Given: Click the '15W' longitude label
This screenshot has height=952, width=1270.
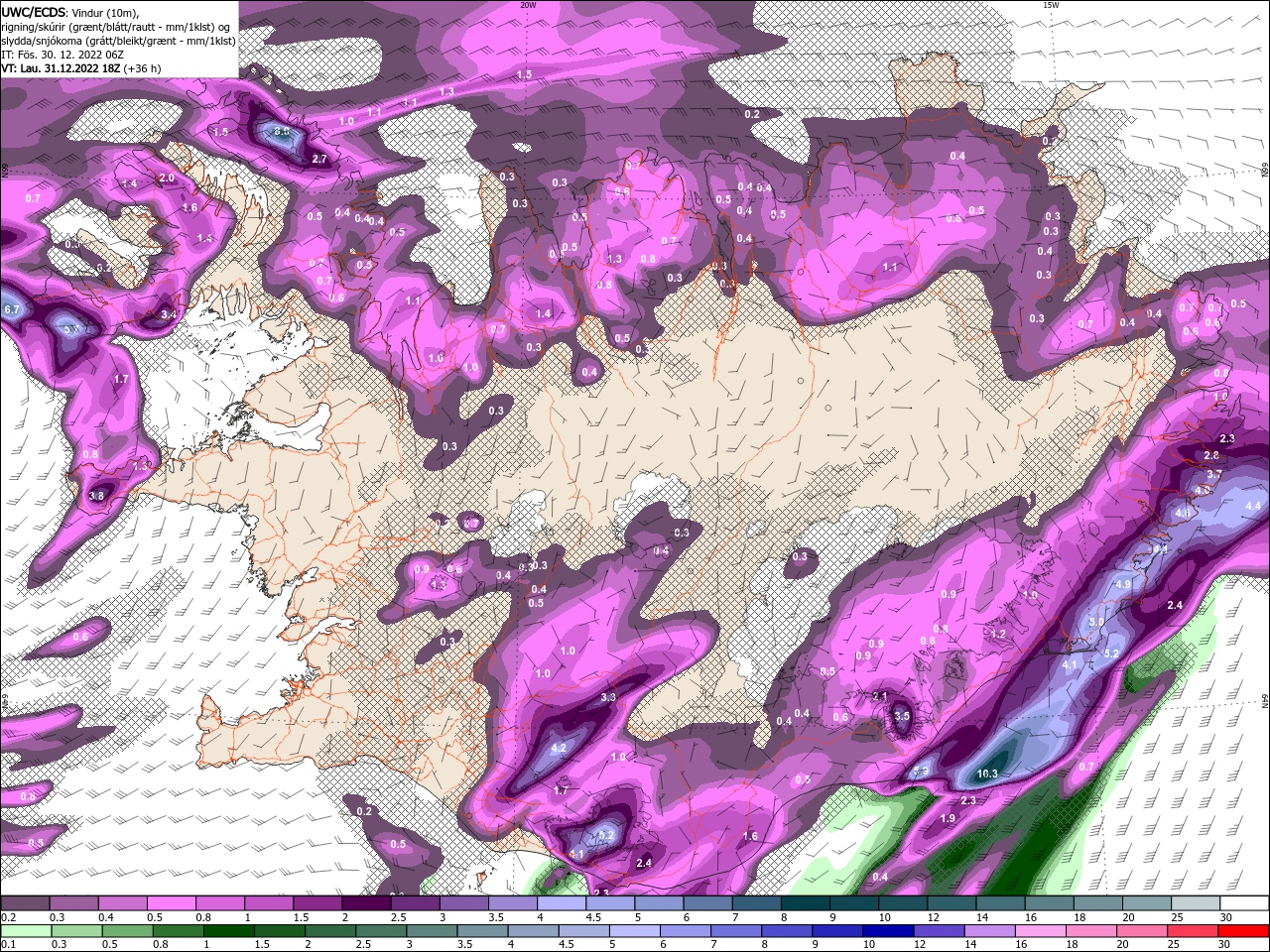Looking at the screenshot, I should (x=1051, y=5).
